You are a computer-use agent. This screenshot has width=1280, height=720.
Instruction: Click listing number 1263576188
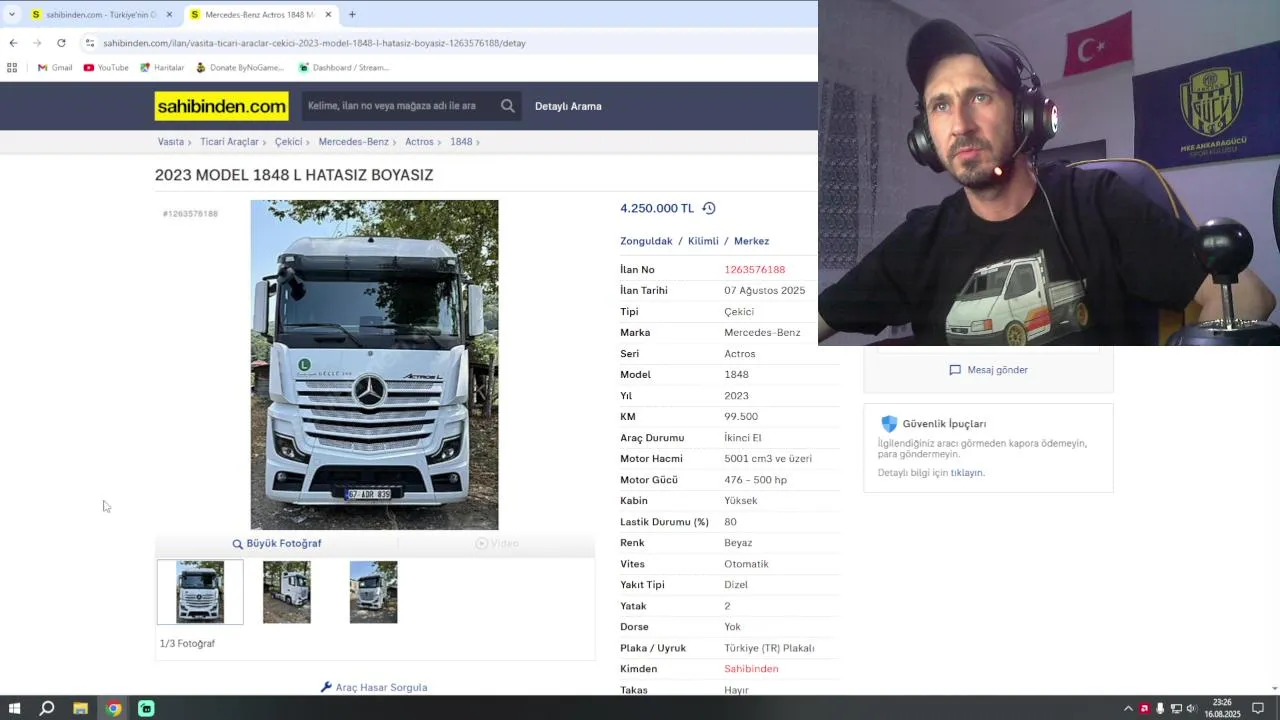754,270
